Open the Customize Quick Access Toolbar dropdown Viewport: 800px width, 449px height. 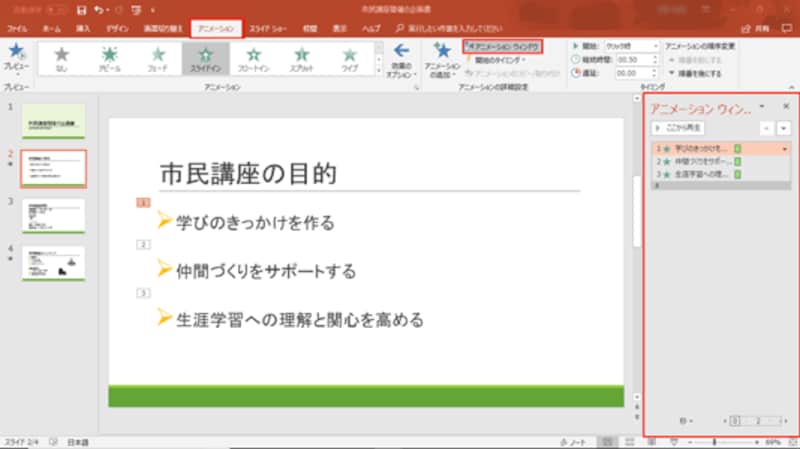pyautogui.click(x=153, y=10)
